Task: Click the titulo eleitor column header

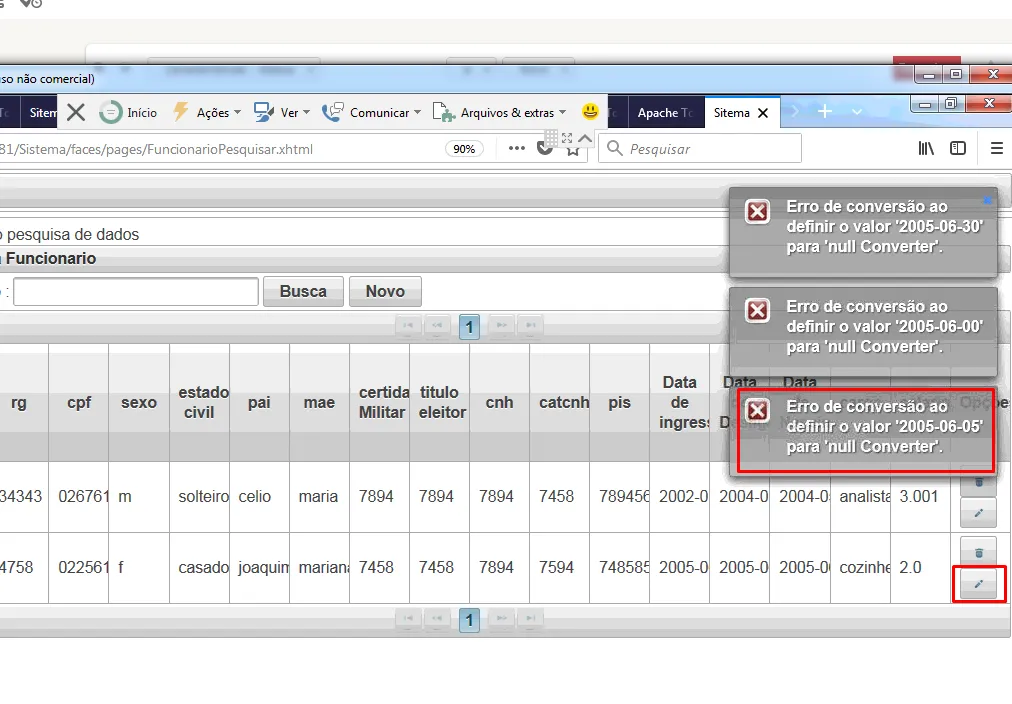Action: [440, 403]
